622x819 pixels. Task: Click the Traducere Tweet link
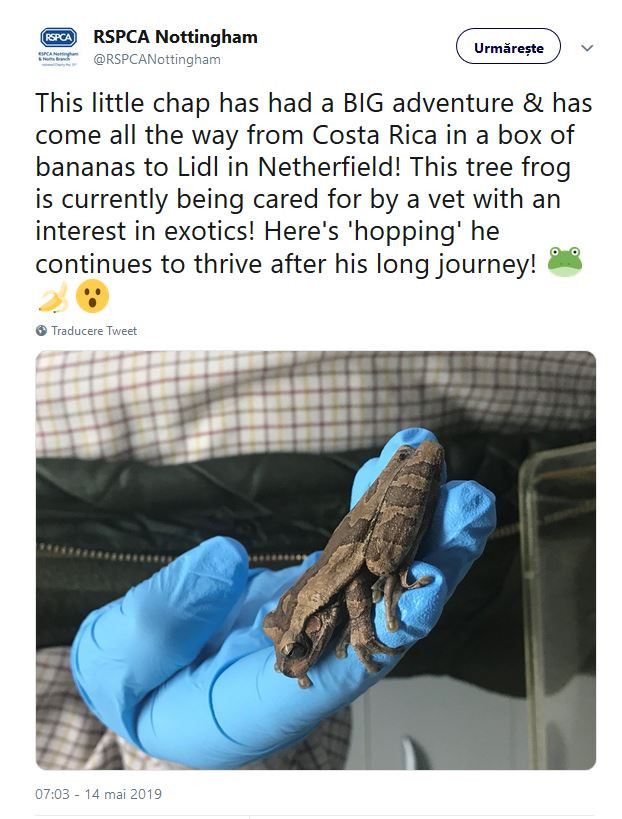coord(94,331)
